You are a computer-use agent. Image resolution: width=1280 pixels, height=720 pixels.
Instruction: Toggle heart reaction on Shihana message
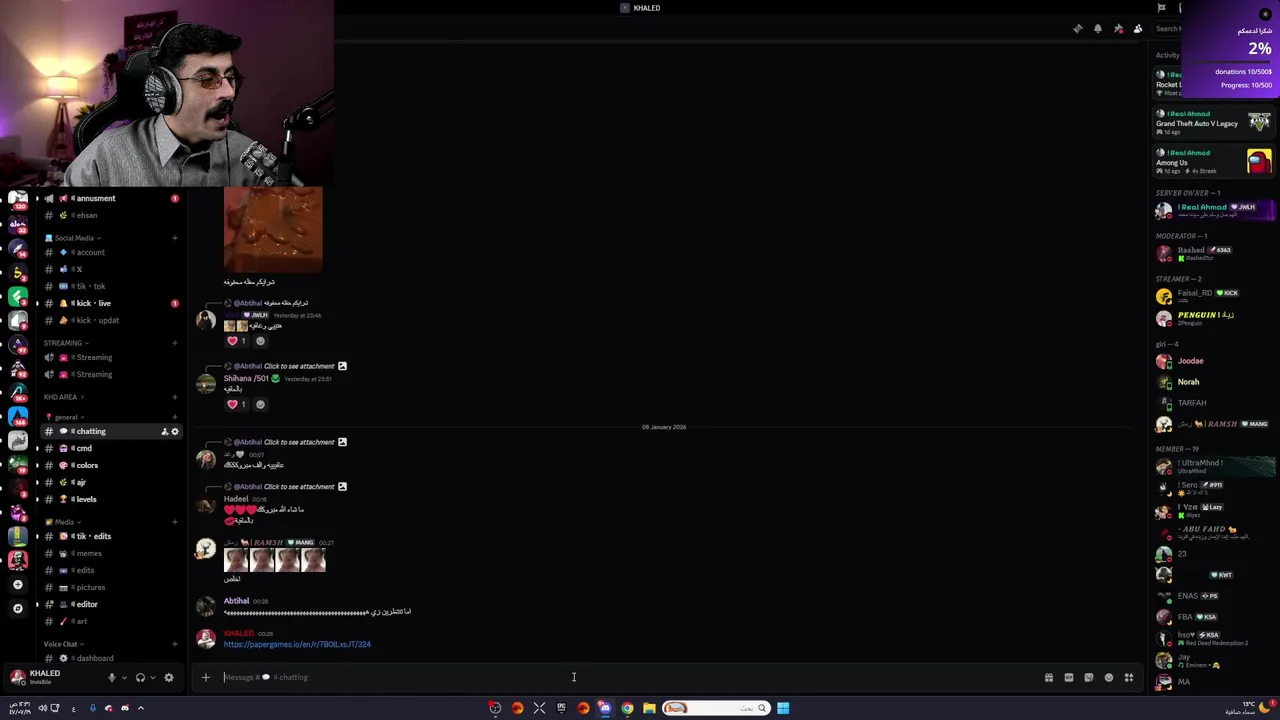coord(237,404)
